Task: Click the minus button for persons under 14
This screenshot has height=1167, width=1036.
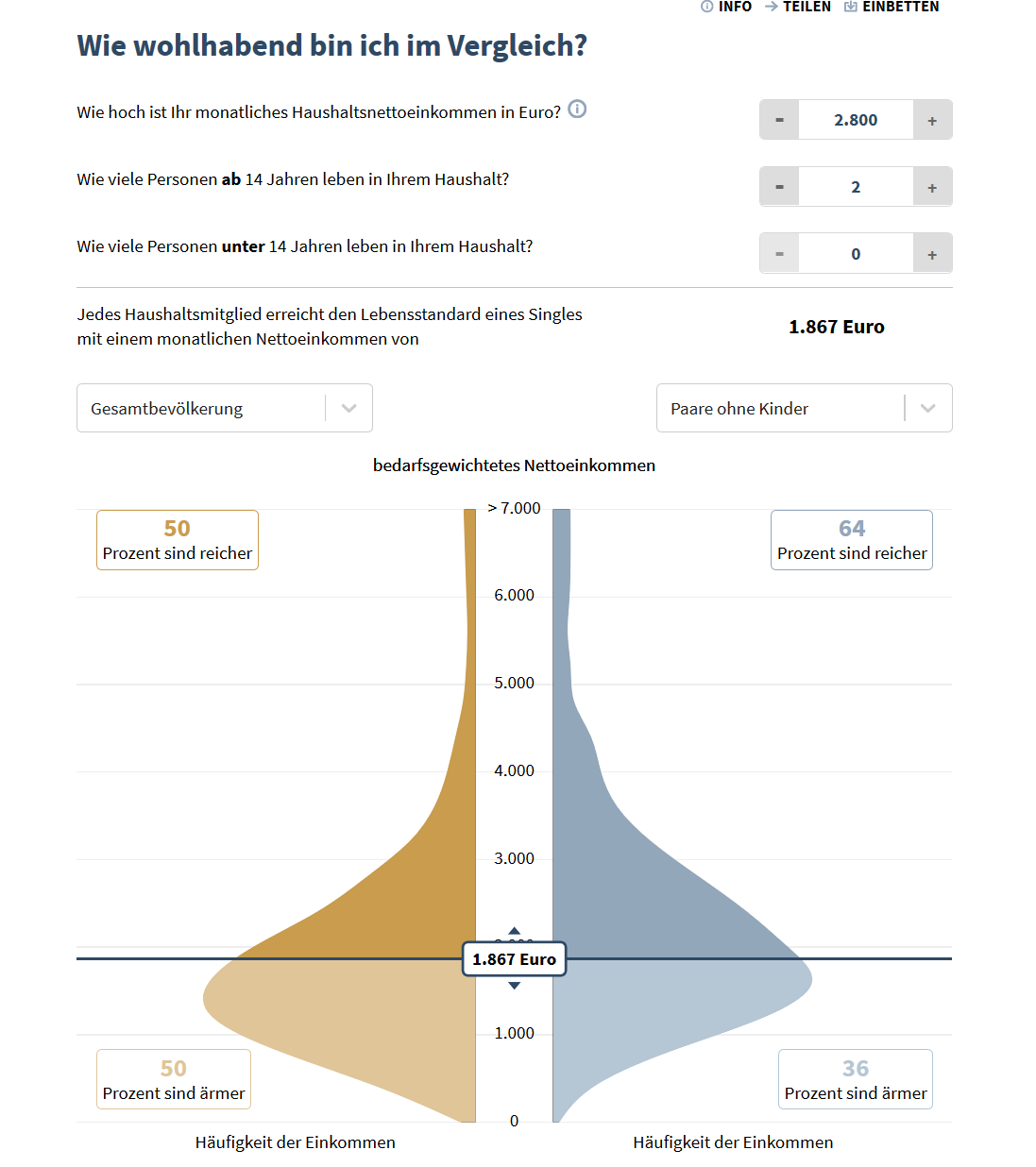Action: click(779, 254)
